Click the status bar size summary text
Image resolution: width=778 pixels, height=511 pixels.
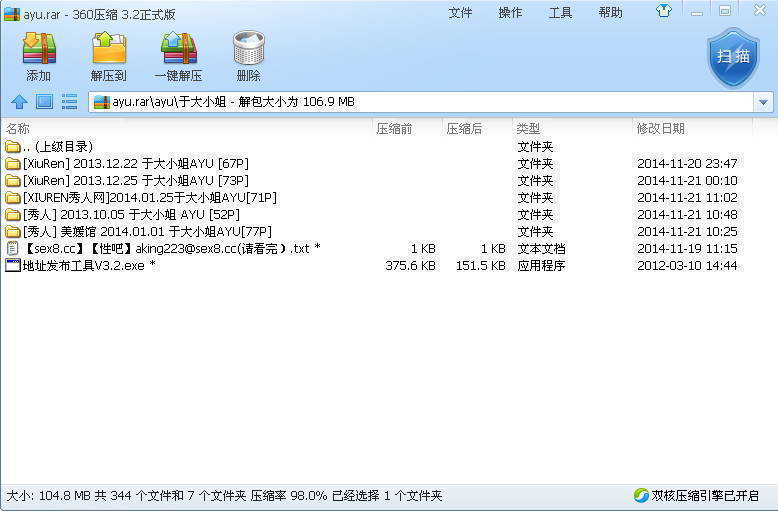[224, 495]
